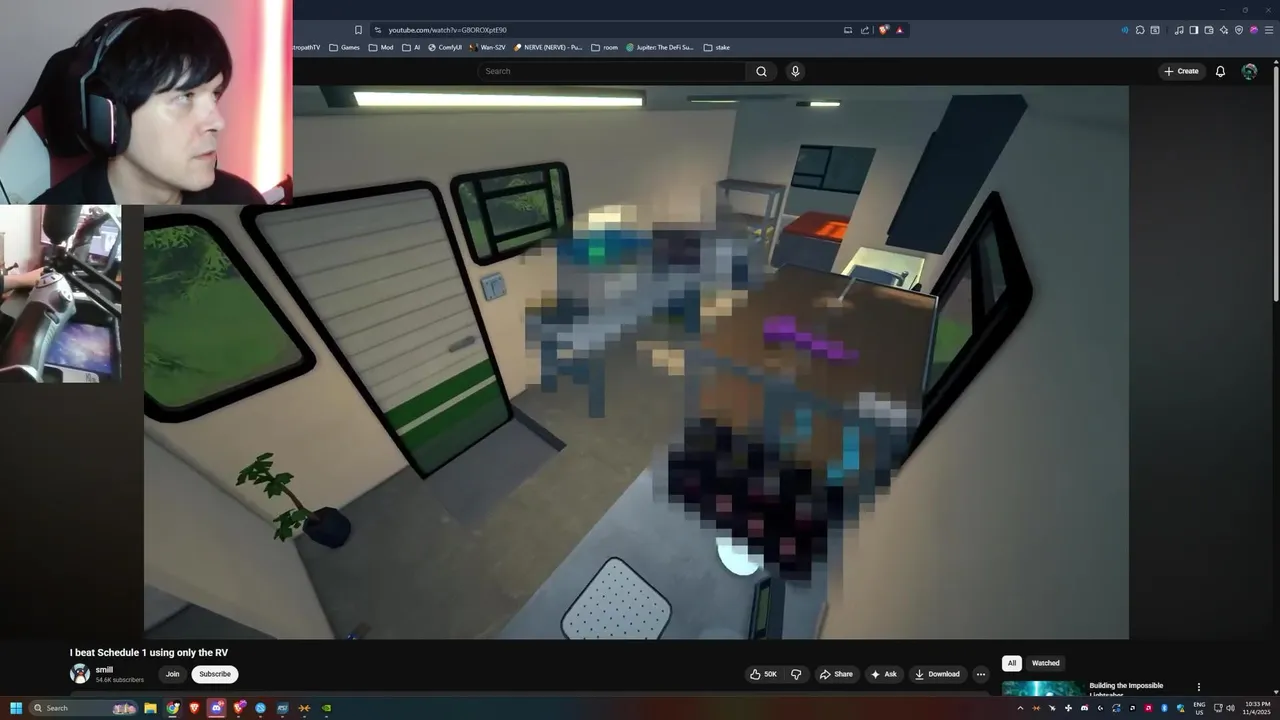Screen dimensions: 1280x720
Task: Open the NERVE (NERVE) bookmark
Action: tap(548, 47)
